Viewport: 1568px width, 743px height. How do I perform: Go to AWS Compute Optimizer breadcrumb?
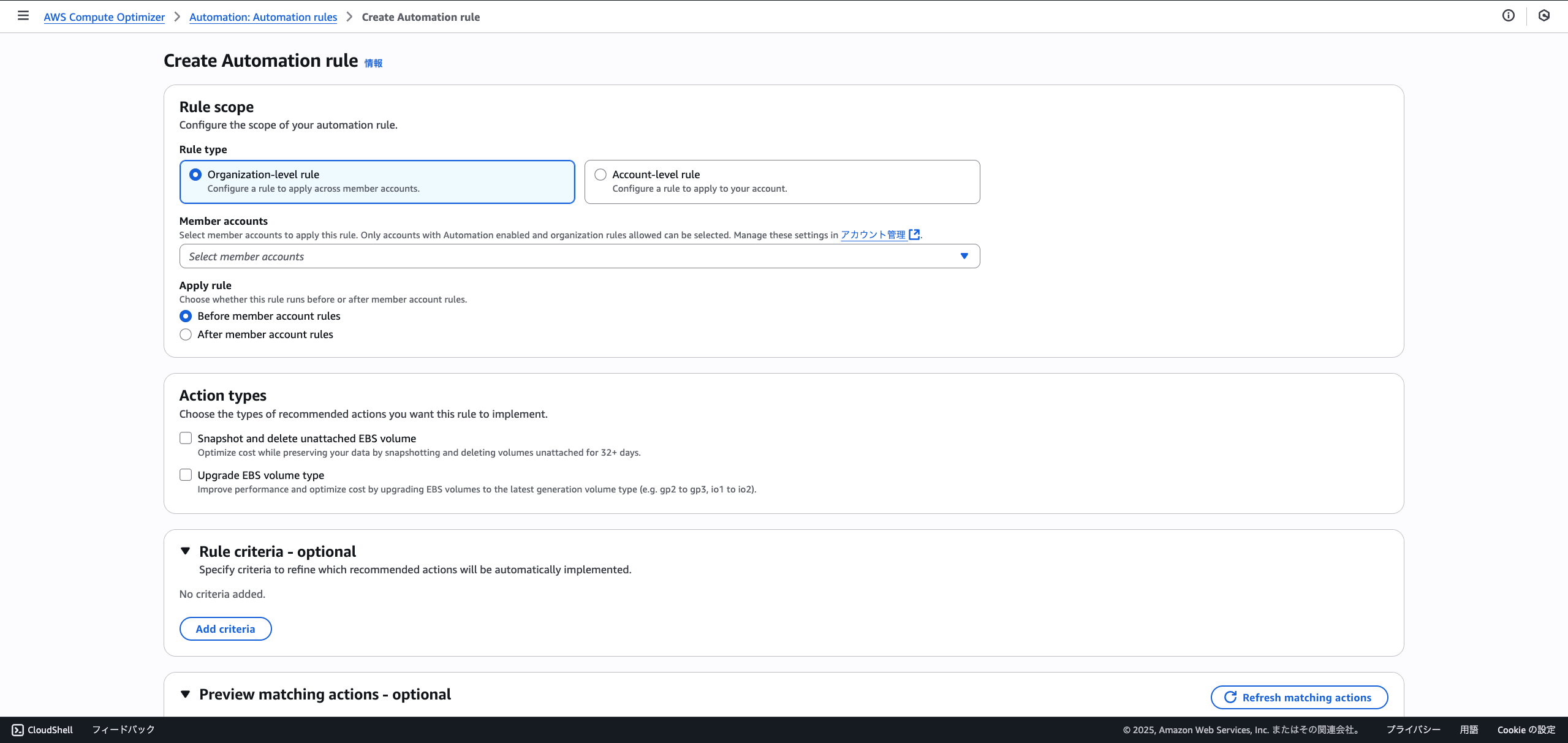point(104,17)
